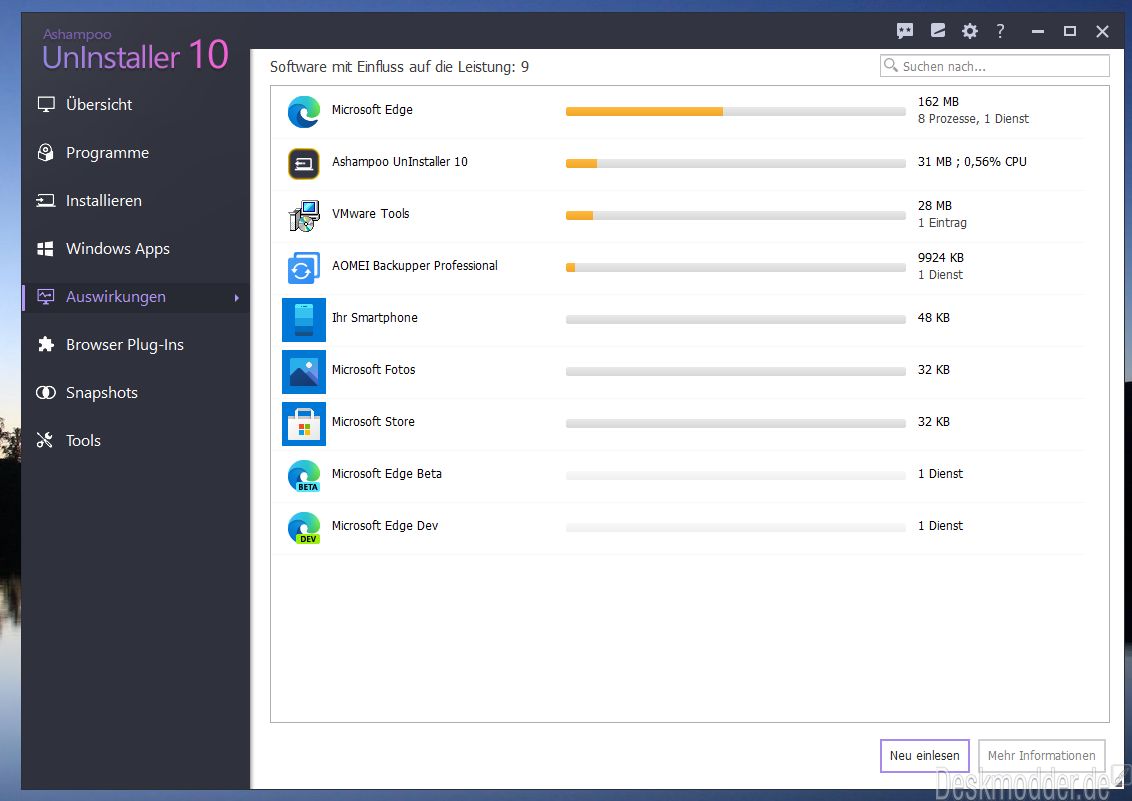Viewport: 1132px width, 801px height.
Task: Click the '1 Eintrag' text
Action: pyautogui.click(x=942, y=223)
